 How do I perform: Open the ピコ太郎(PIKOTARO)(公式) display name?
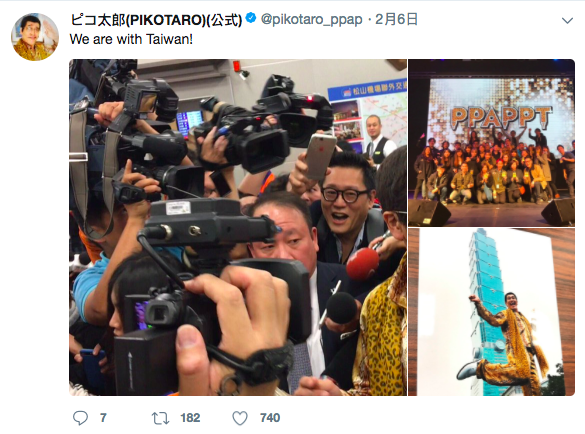[x=156, y=19]
